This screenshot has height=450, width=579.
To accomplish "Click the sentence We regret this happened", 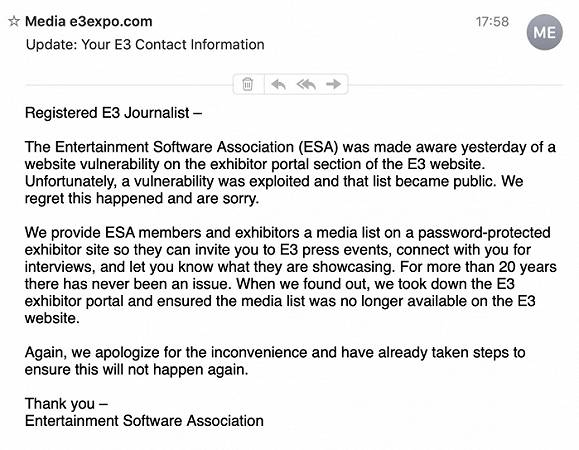I will (274, 190).
